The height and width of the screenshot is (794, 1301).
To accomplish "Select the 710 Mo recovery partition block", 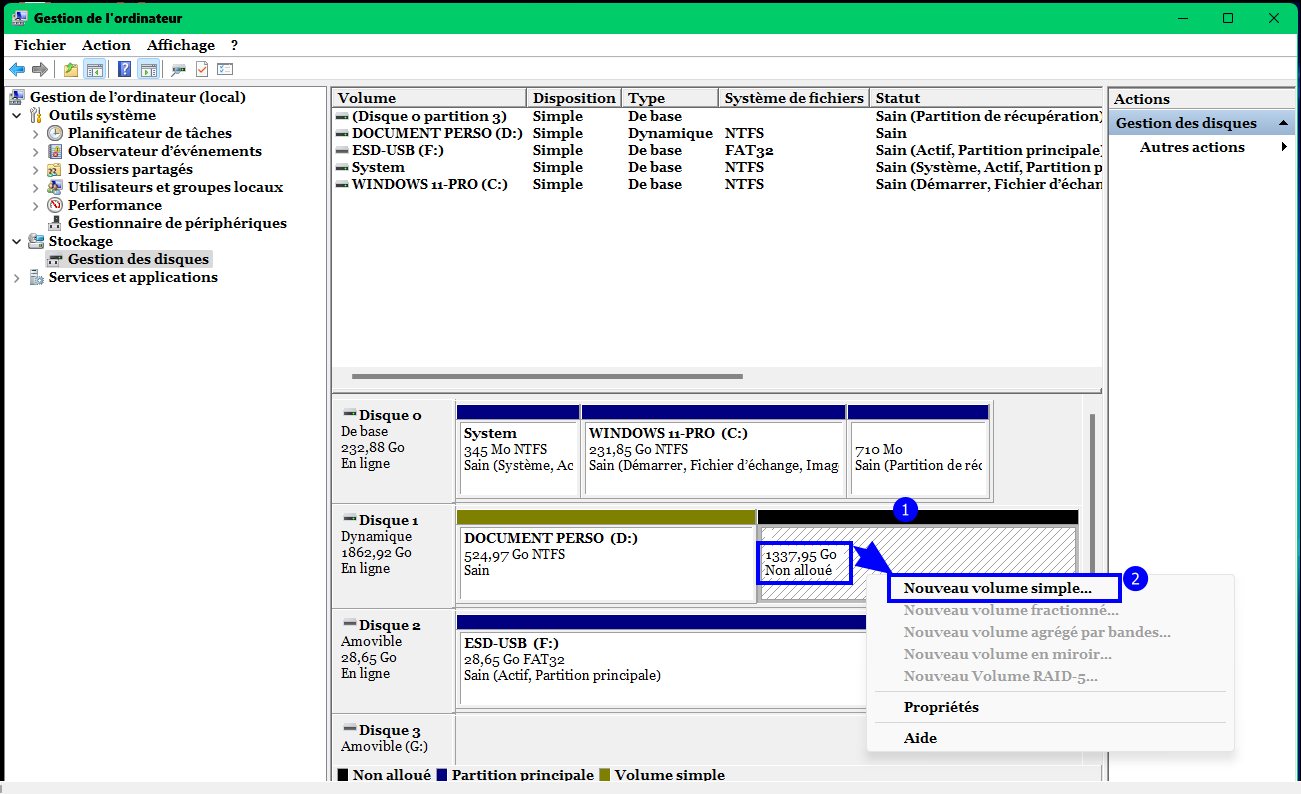I will pyautogui.click(x=918, y=450).
